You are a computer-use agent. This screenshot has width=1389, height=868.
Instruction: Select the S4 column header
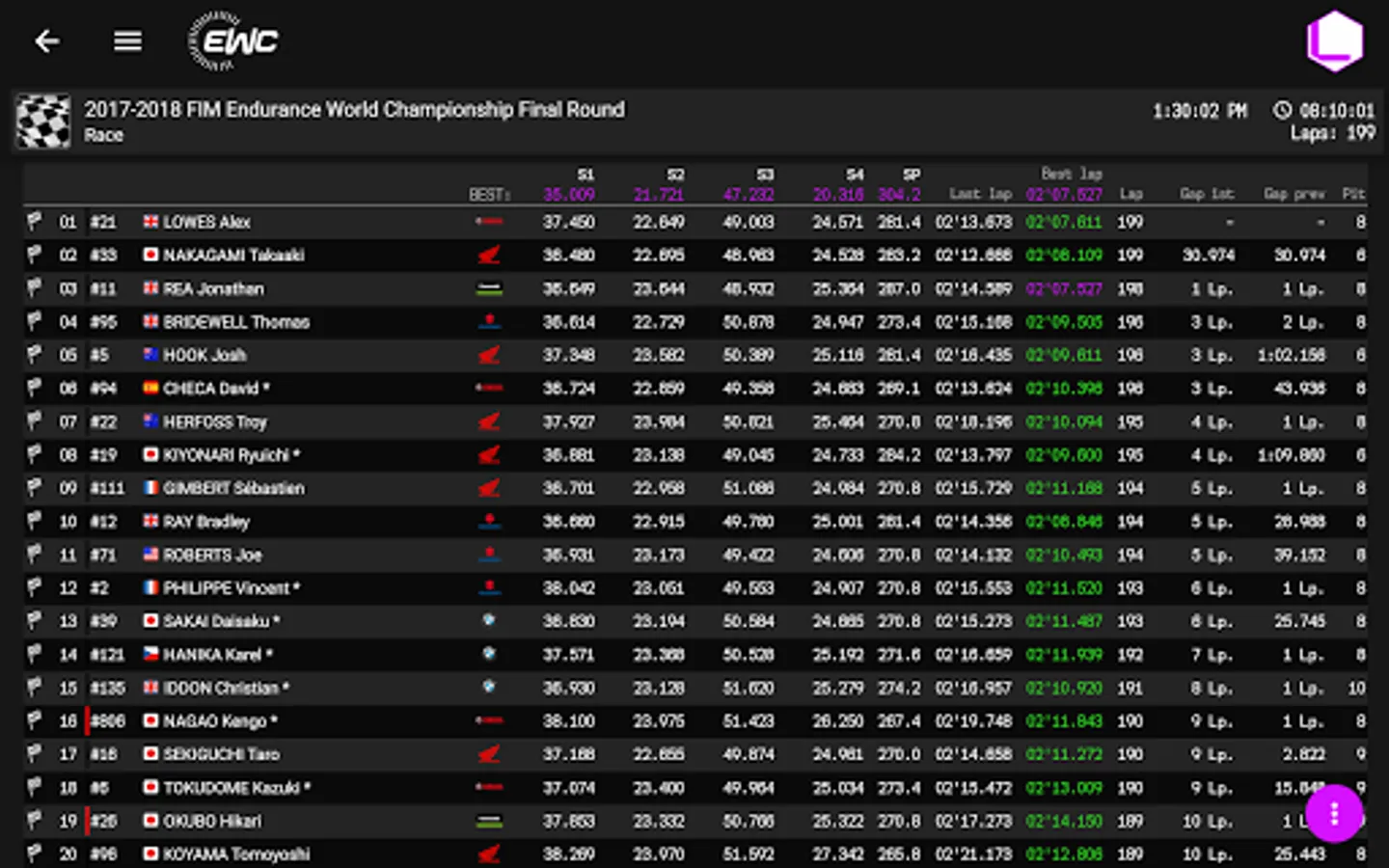[x=855, y=175]
